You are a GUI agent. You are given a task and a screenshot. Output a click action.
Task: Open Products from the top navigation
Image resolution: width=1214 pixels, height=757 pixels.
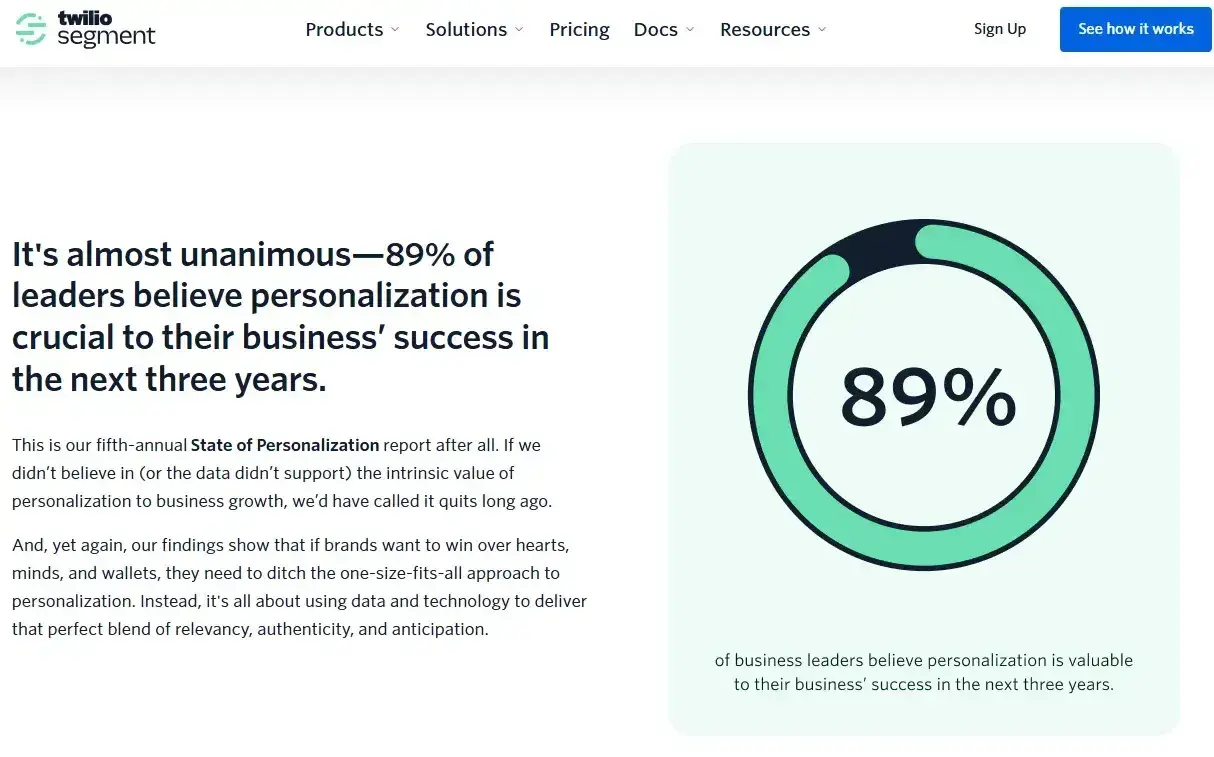coord(344,30)
